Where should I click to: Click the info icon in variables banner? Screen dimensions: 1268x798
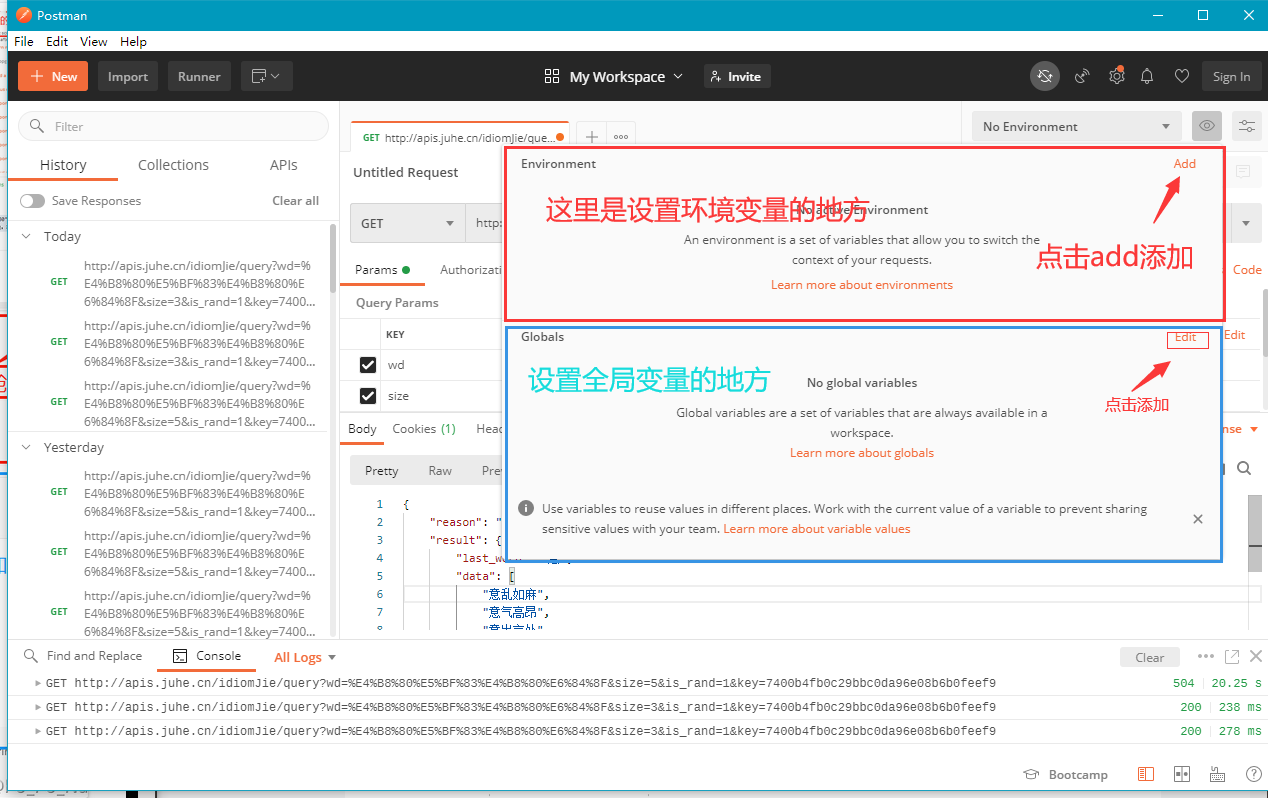coord(526,508)
